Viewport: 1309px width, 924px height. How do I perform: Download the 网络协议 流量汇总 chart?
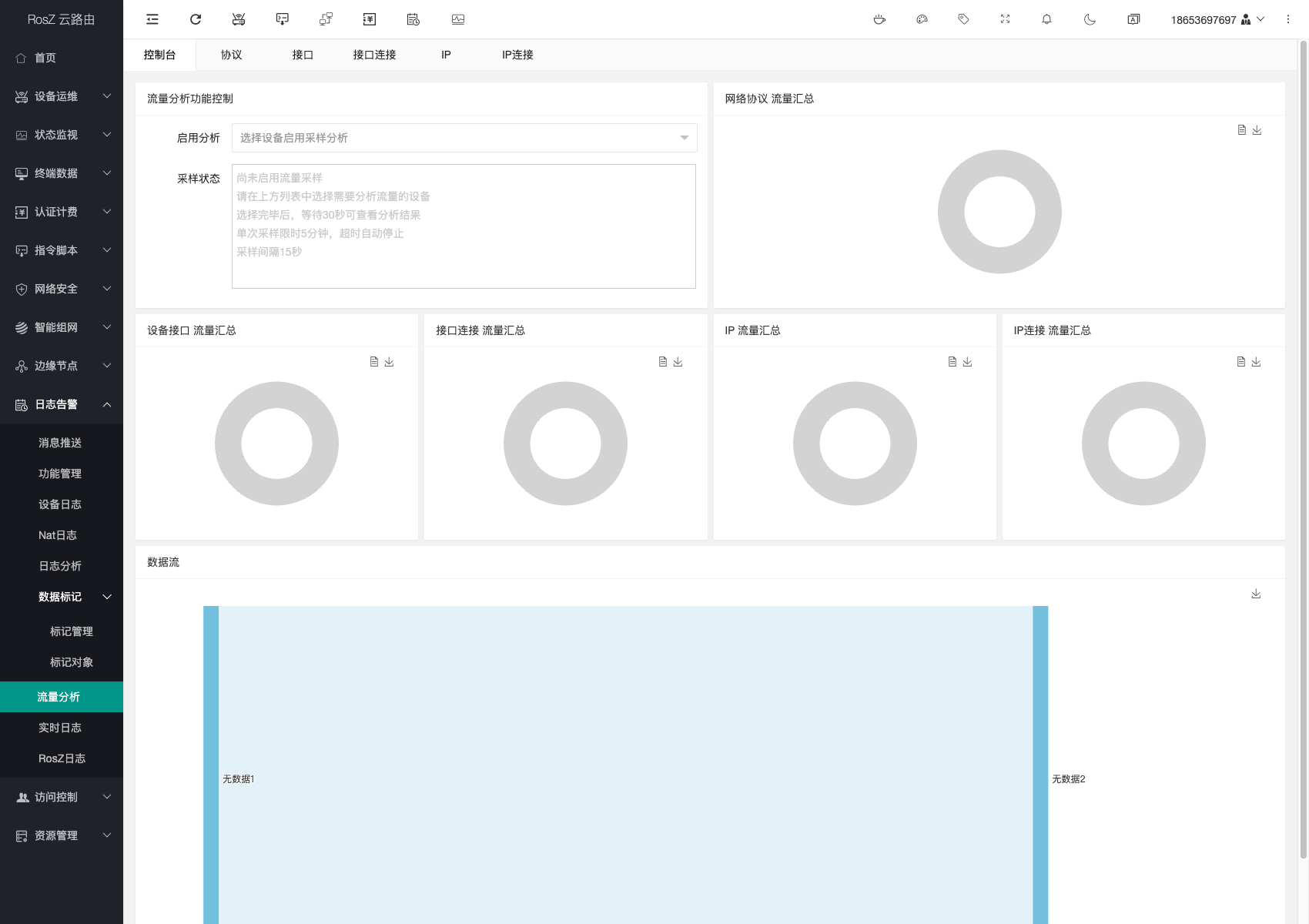1257,130
